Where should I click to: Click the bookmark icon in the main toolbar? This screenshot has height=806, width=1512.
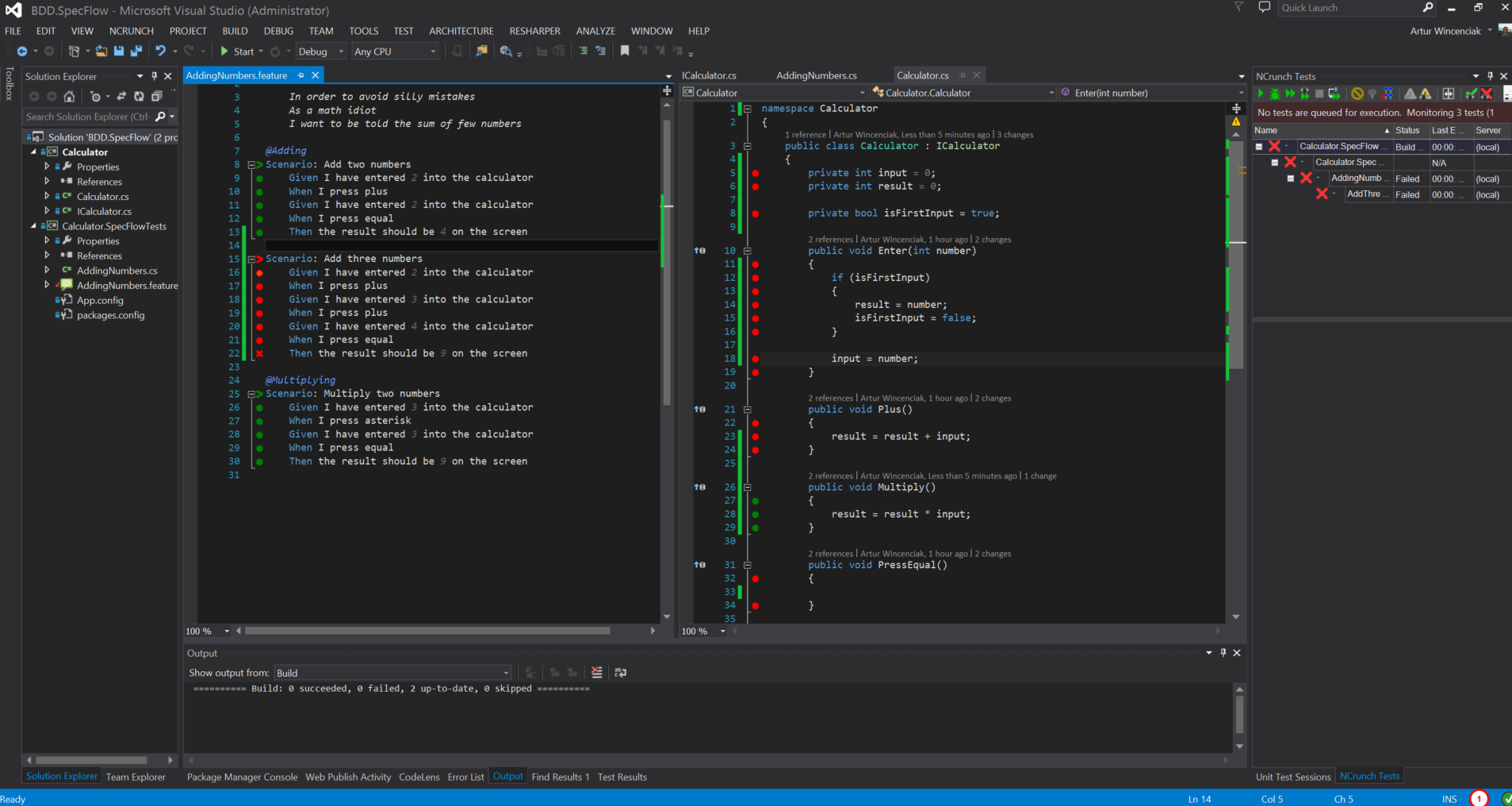[x=625, y=52]
